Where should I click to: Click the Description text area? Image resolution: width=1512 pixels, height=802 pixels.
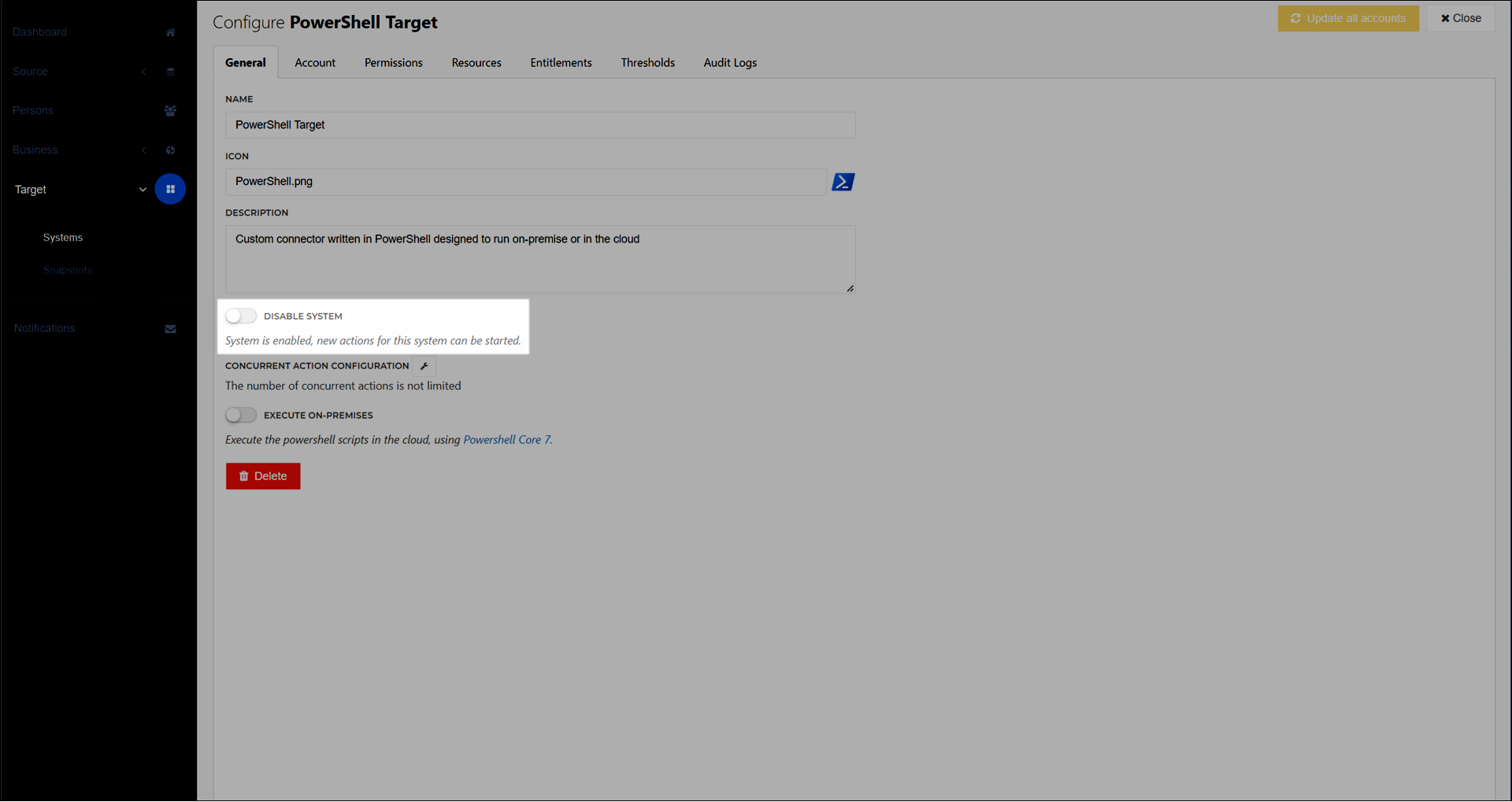point(540,260)
